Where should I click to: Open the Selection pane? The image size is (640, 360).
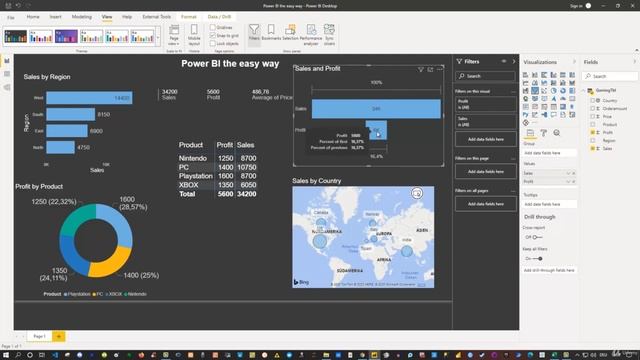[290, 33]
